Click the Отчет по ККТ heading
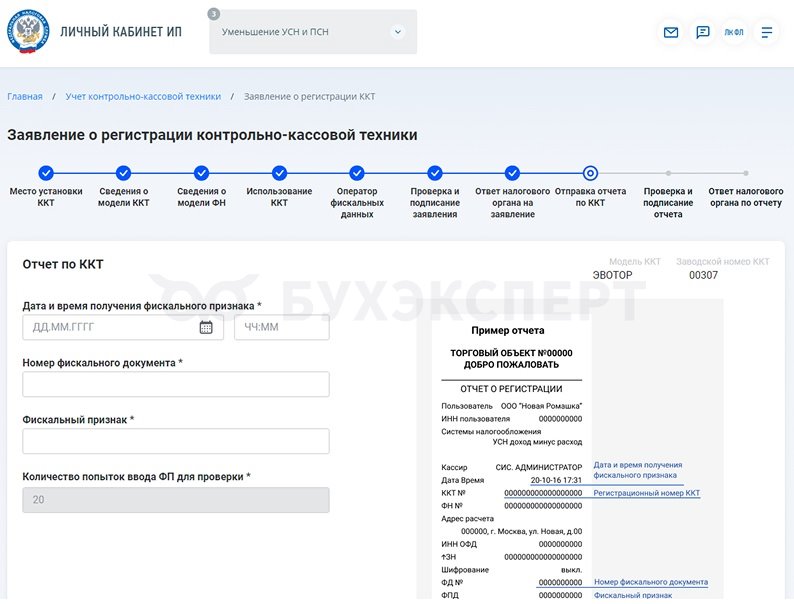 coord(63,264)
